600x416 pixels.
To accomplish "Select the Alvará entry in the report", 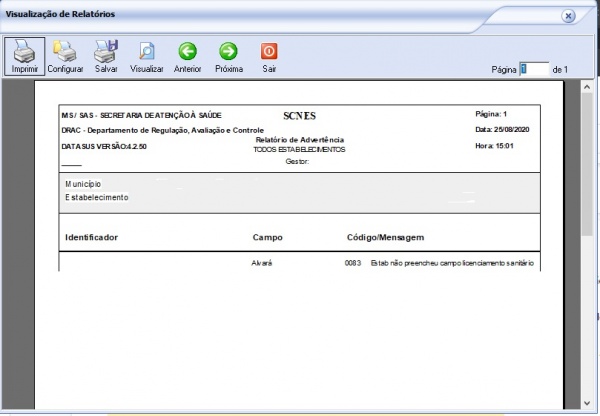I will pos(262,263).
